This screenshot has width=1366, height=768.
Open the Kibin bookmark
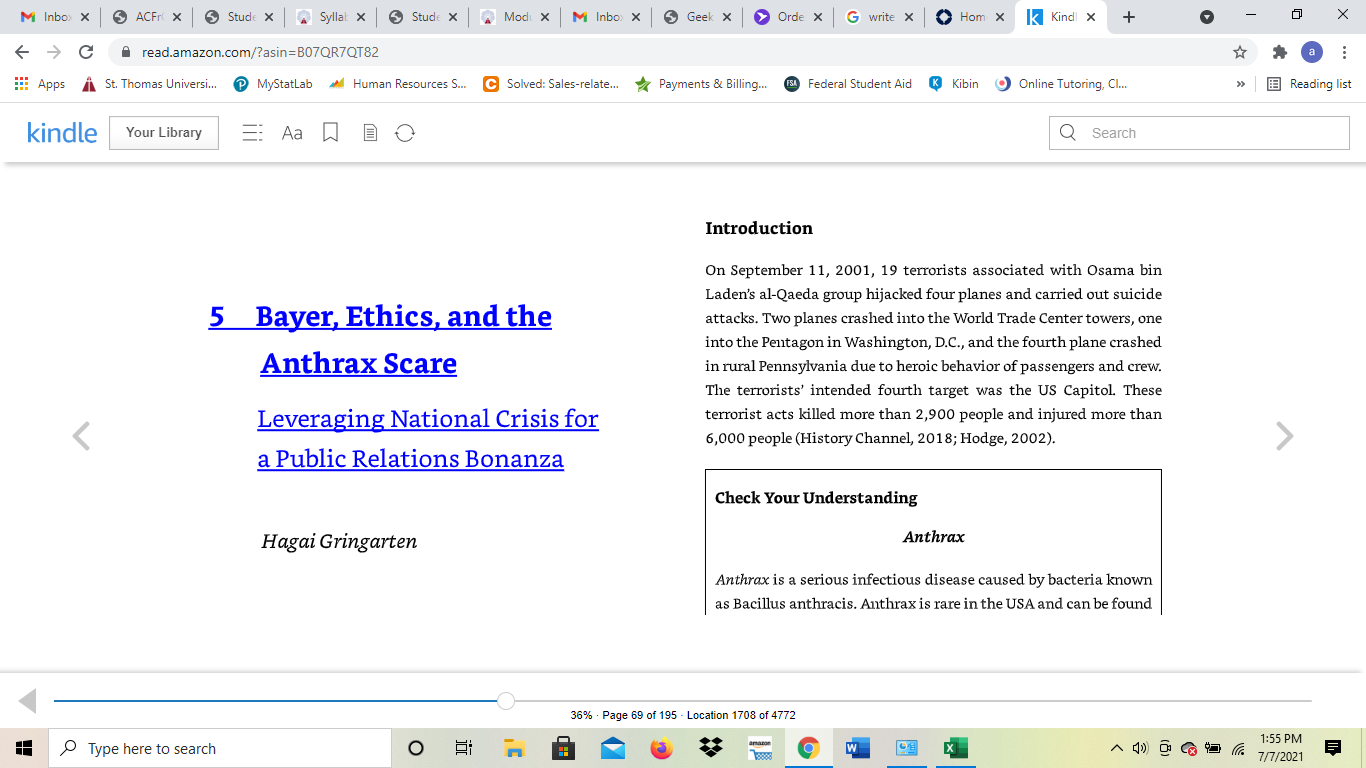coord(953,84)
